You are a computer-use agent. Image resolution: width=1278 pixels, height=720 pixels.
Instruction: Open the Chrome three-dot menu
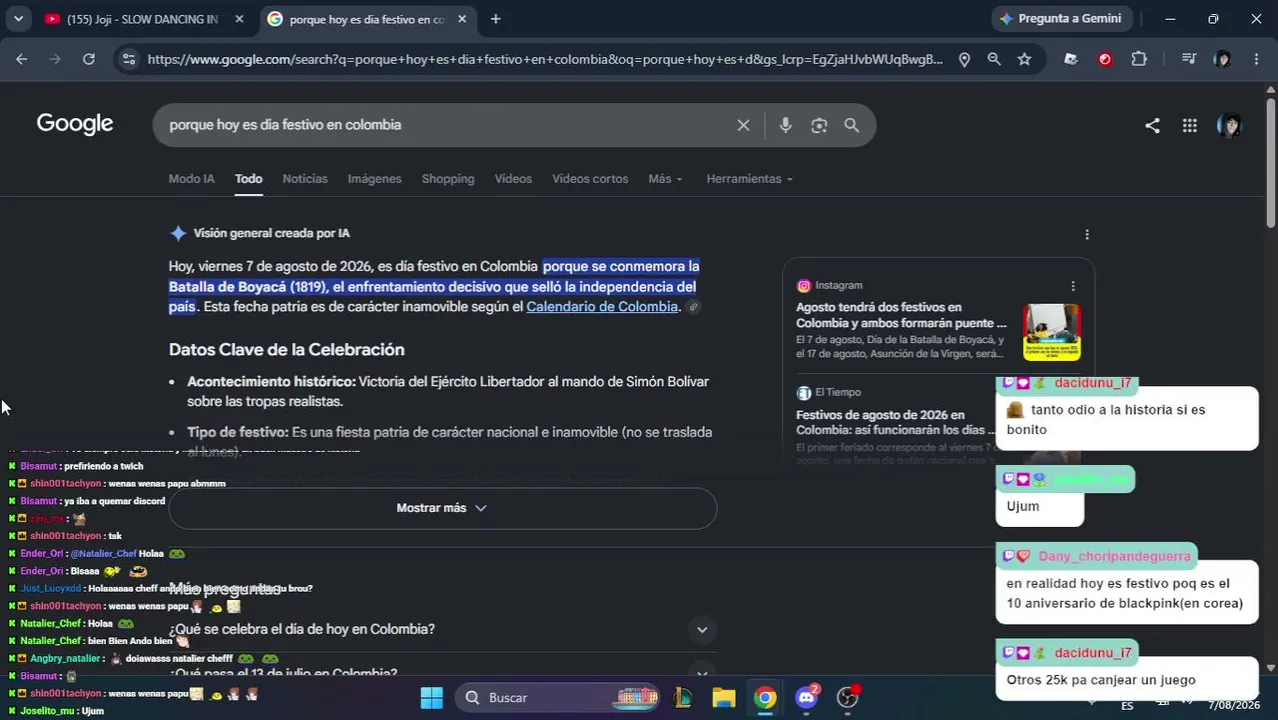pyautogui.click(x=1256, y=59)
